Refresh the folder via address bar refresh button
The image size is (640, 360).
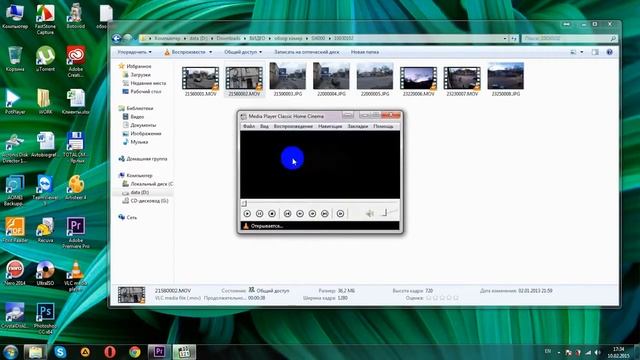[514, 38]
